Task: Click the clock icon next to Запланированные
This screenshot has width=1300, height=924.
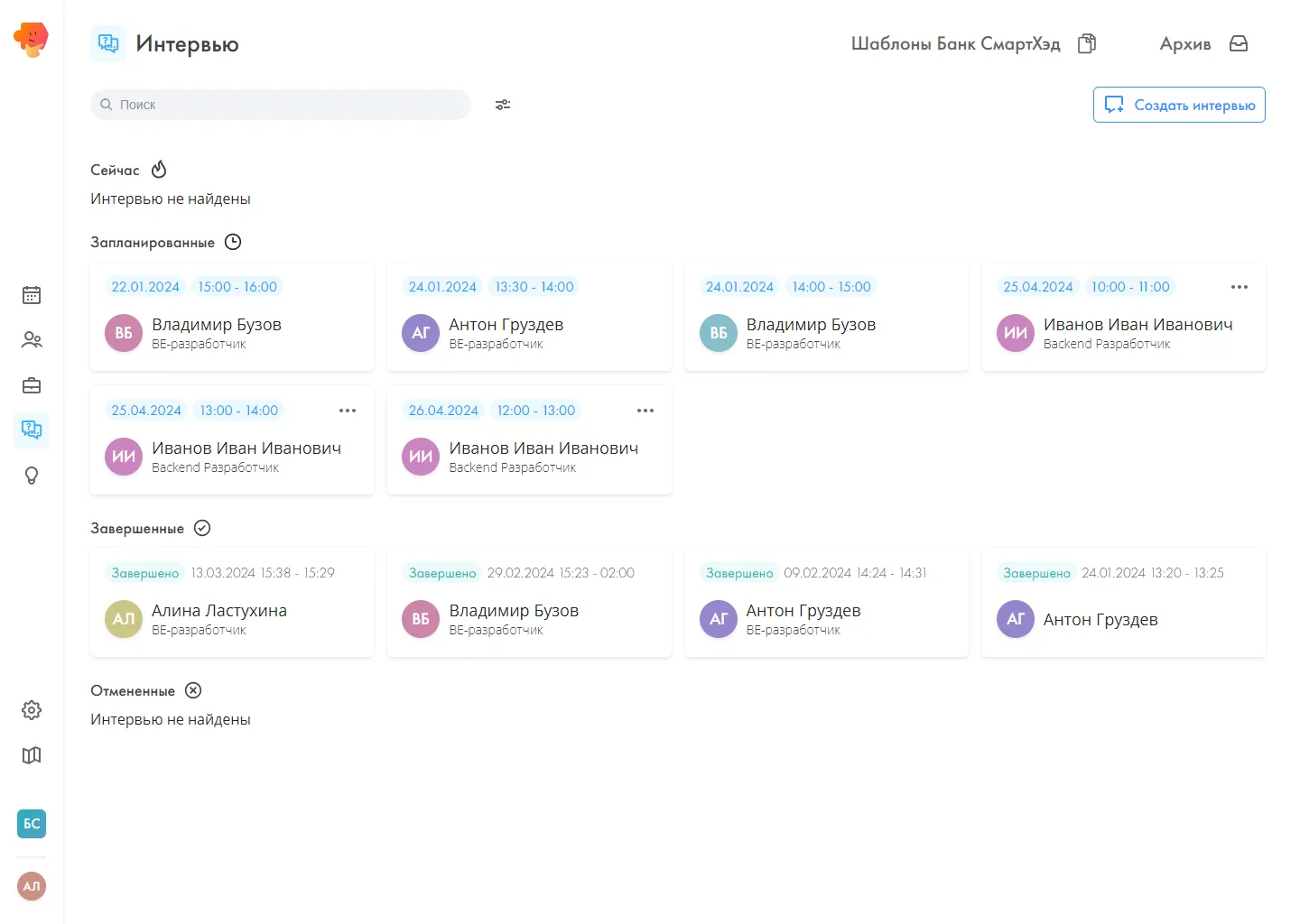Action: pyautogui.click(x=233, y=242)
